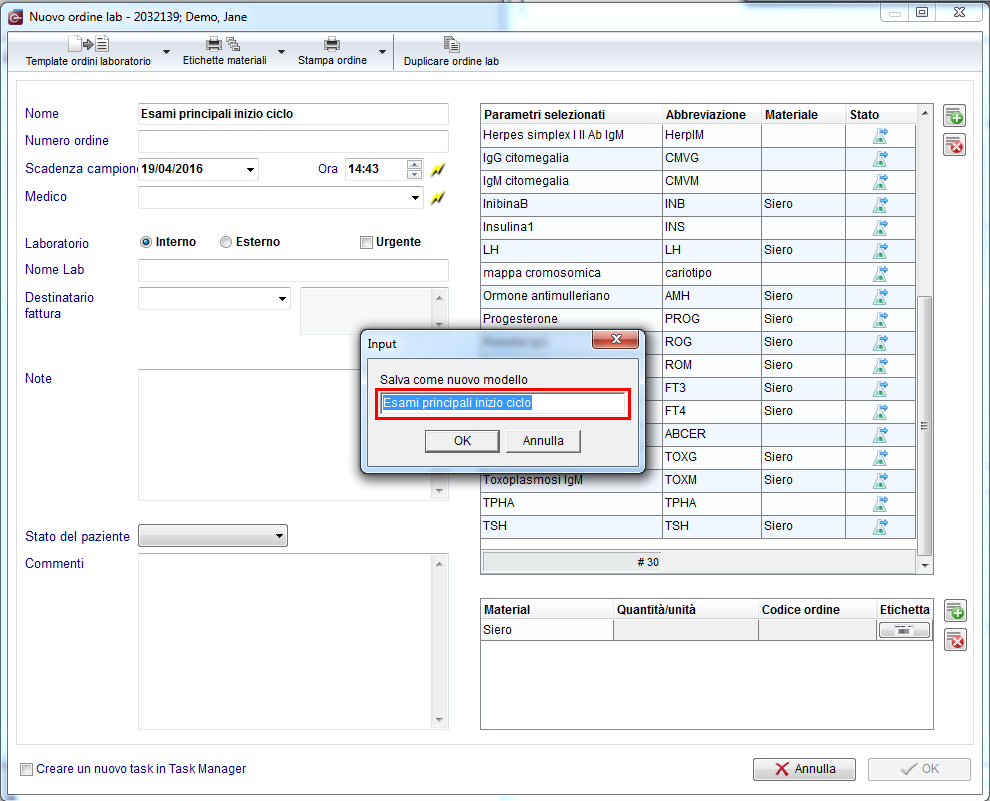This screenshot has width=990, height=801.
Task: Expand Etichette materiali dropdown arrow
Action: [282, 52]
